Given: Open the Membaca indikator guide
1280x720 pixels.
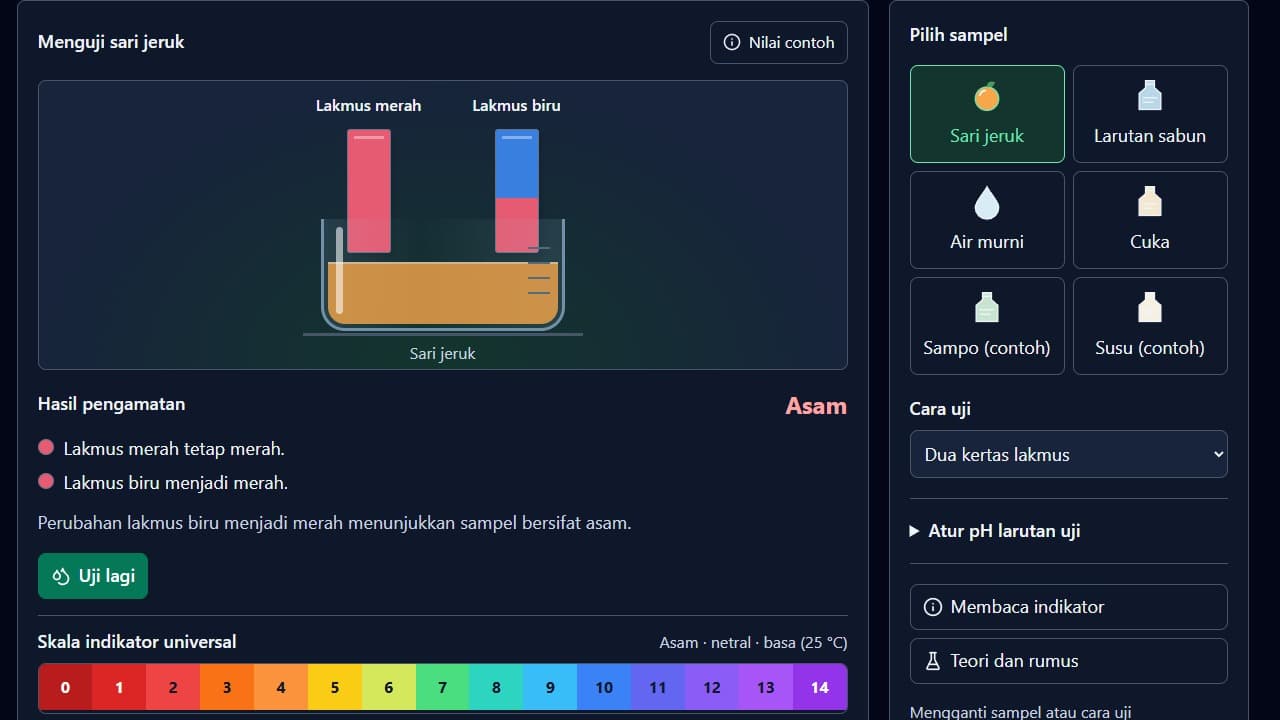Looking at the screenshot, I should [1068, 607].
